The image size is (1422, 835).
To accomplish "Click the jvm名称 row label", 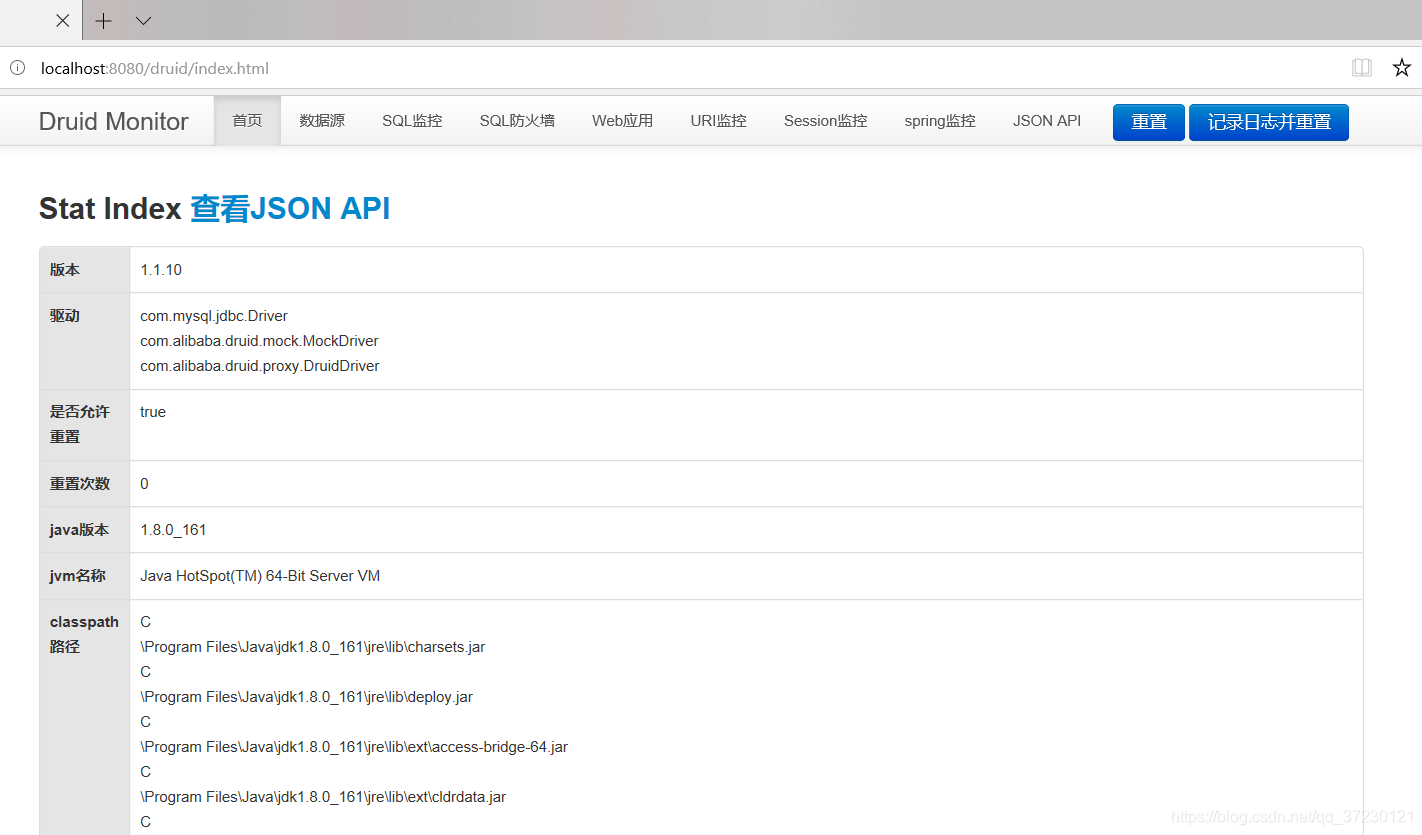I will pyautogui.click(x=77, y=576).
